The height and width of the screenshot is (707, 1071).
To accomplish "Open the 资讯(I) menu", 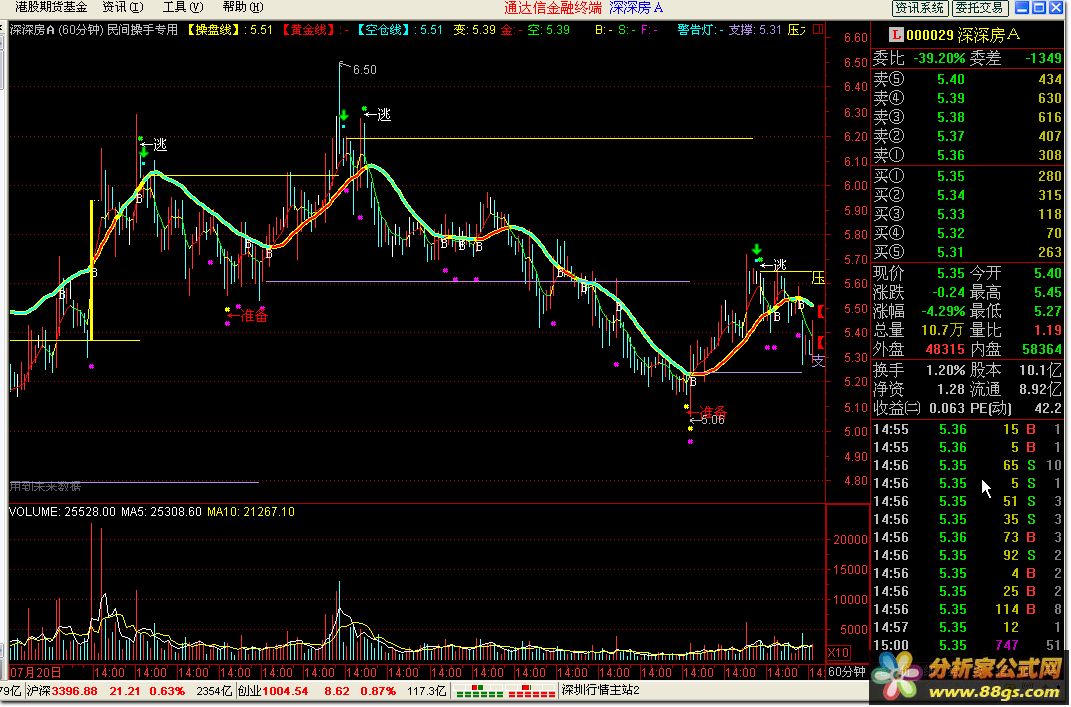I will 123,8.
